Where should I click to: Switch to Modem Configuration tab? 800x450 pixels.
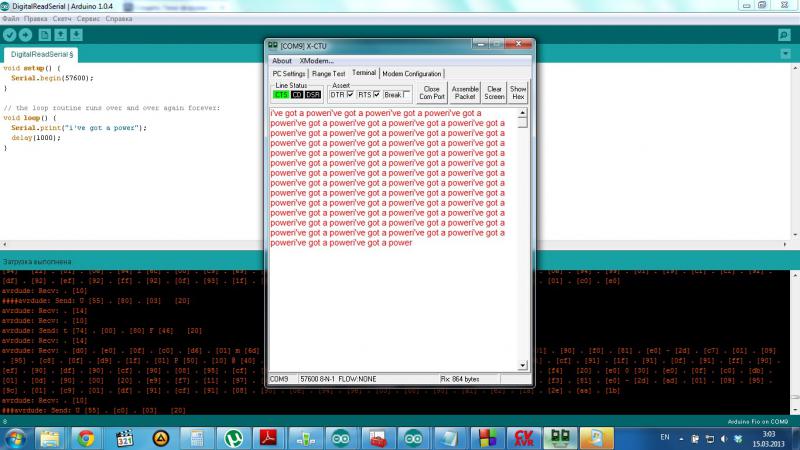[x=412, y=73]
